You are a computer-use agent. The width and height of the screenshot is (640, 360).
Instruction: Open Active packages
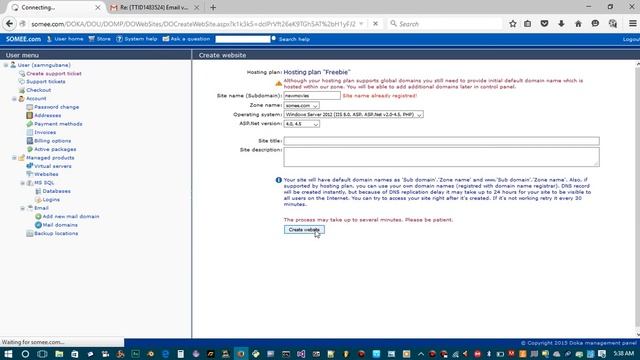click(55, 149)
